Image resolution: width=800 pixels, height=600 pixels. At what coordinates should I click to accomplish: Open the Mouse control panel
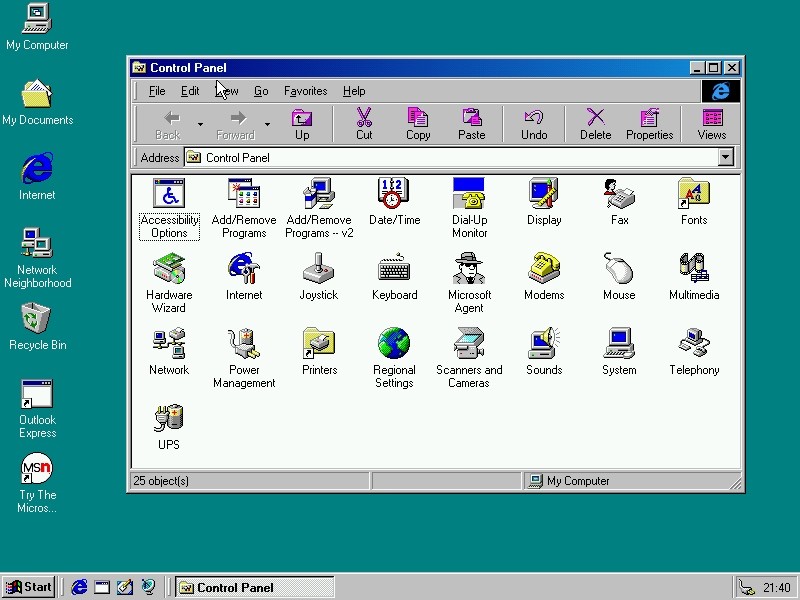618,270
